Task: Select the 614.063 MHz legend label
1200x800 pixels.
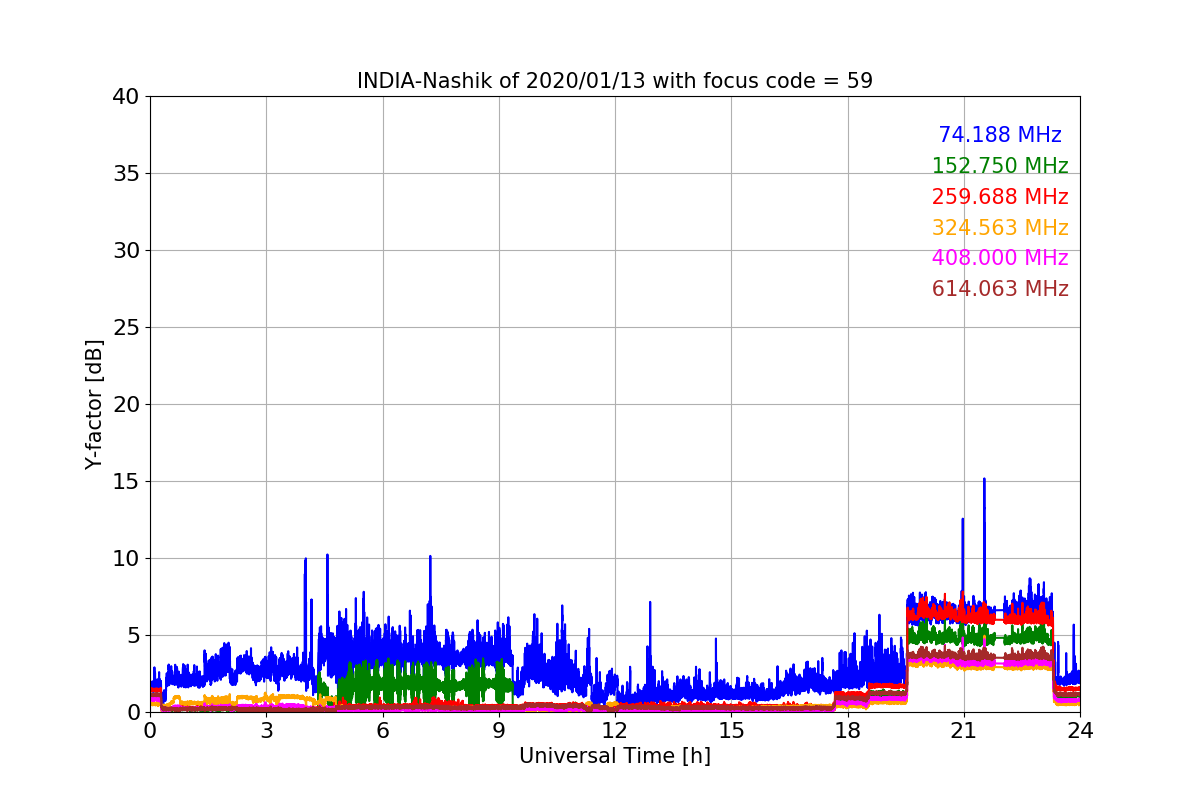Action: [1000, 289]
